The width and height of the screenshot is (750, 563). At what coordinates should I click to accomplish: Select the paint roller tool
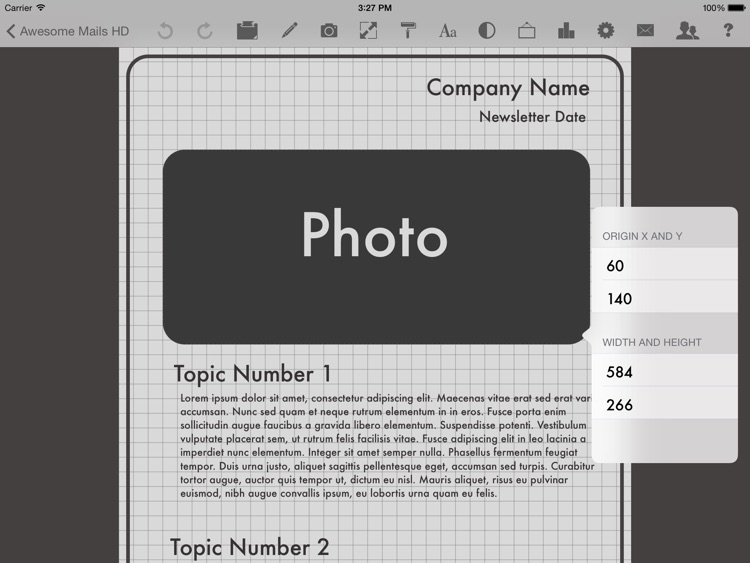pos(408,31)
